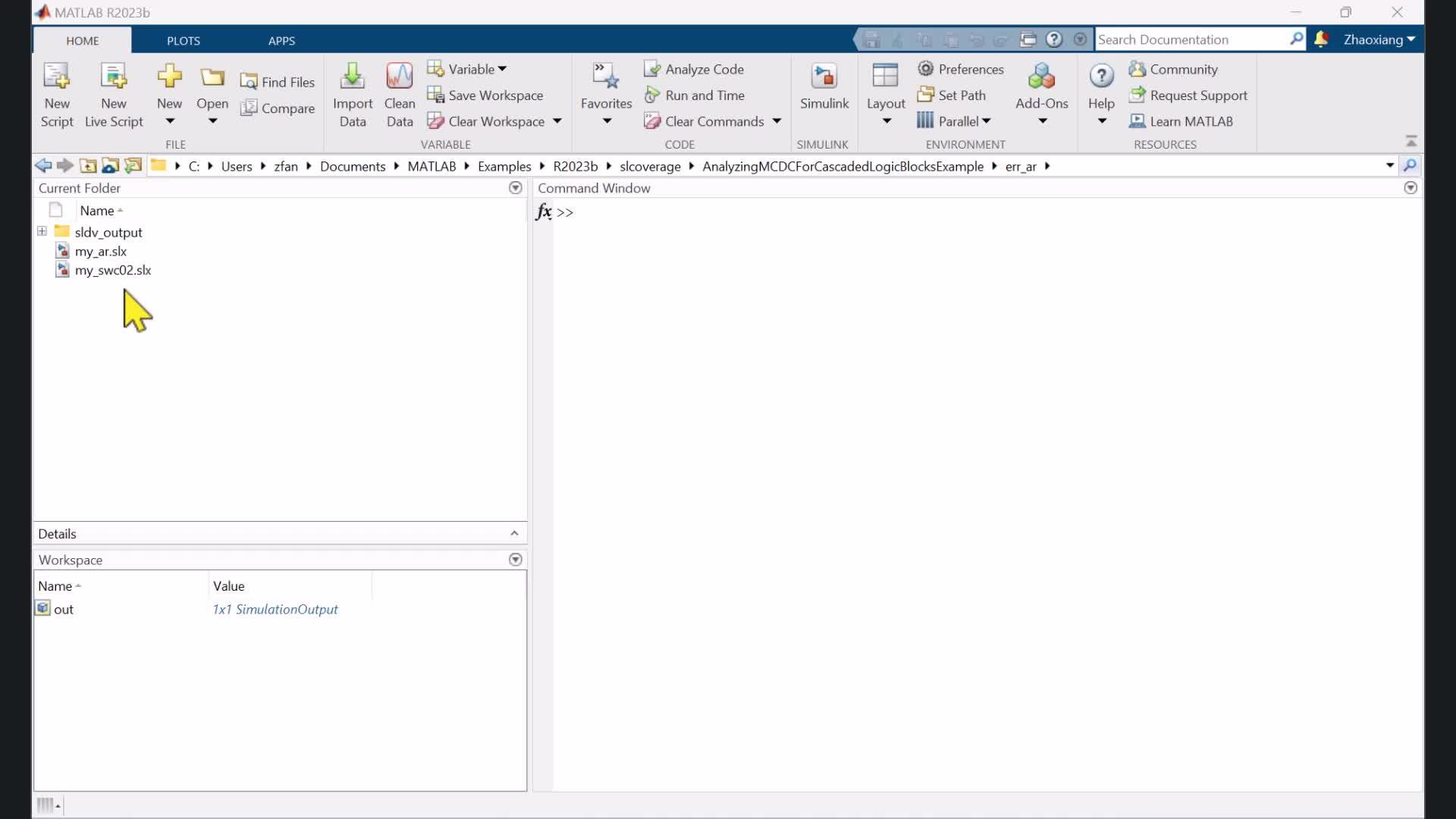This screenshot has height=819, width=1456.
Task: Go up one folder level icon
Action: click(88, 166)
